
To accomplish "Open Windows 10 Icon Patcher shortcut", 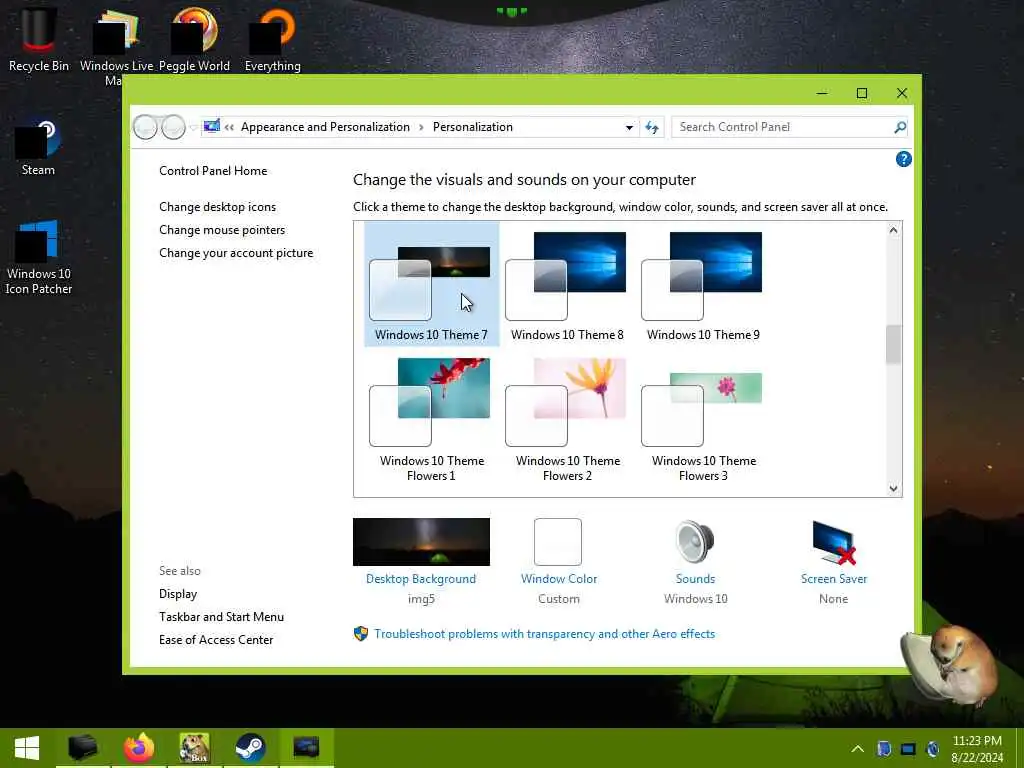I will [x=39, y=257].
